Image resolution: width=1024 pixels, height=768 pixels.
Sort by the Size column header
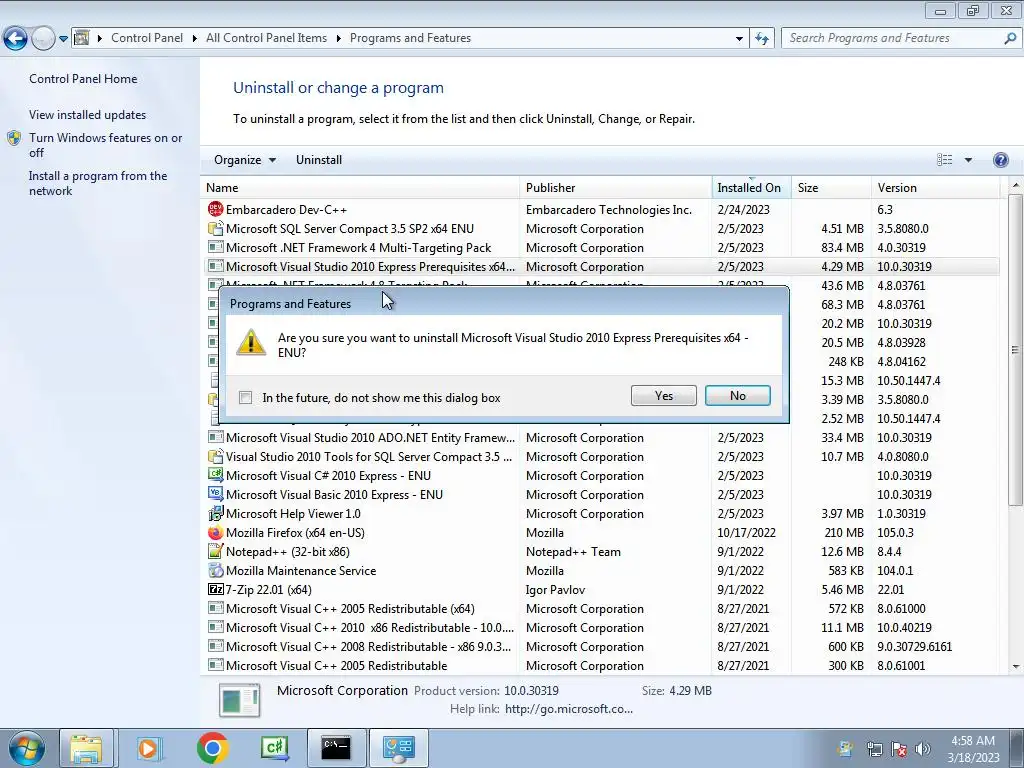click(x=831, y=187)
